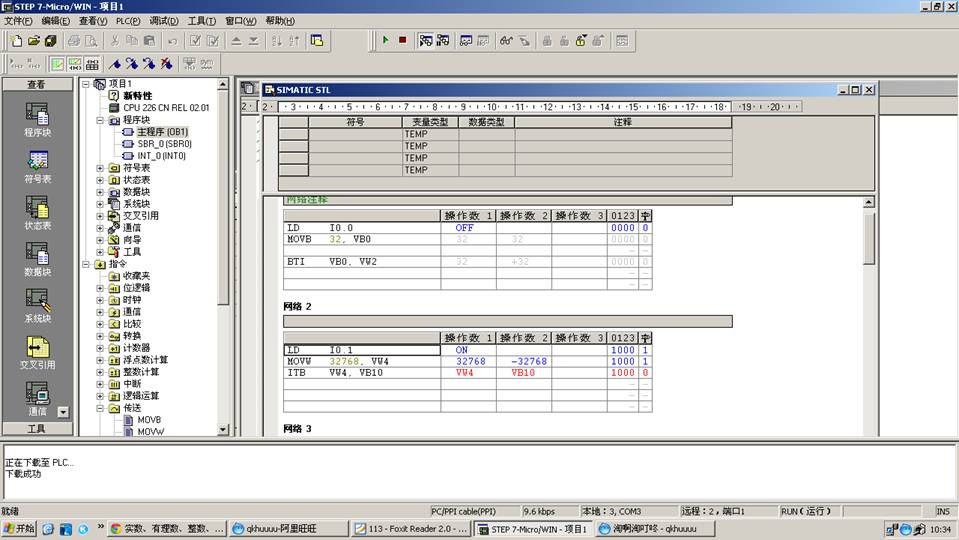Collapse the 程序块 program block node
The image size is (959, 540).
click(x=100, y=120)
